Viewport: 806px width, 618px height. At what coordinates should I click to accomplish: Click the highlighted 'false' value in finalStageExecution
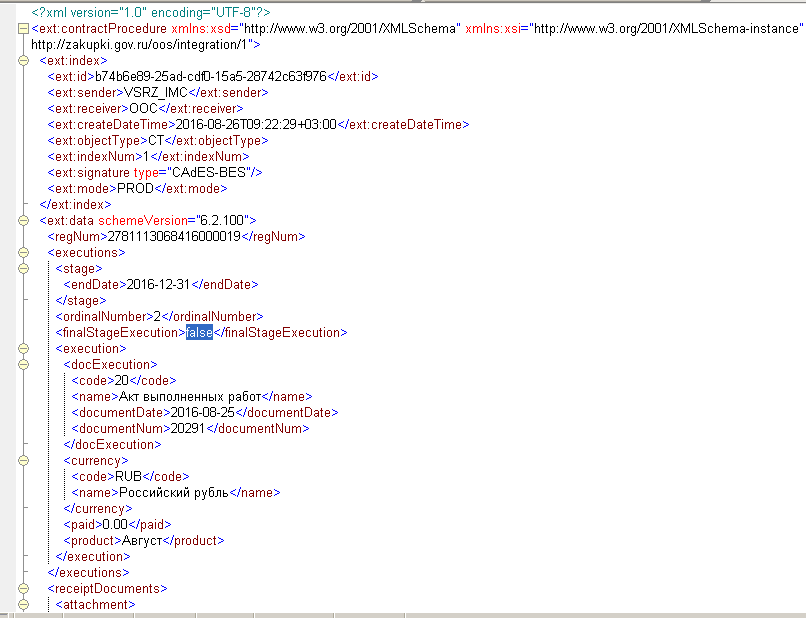coord(199,333)
